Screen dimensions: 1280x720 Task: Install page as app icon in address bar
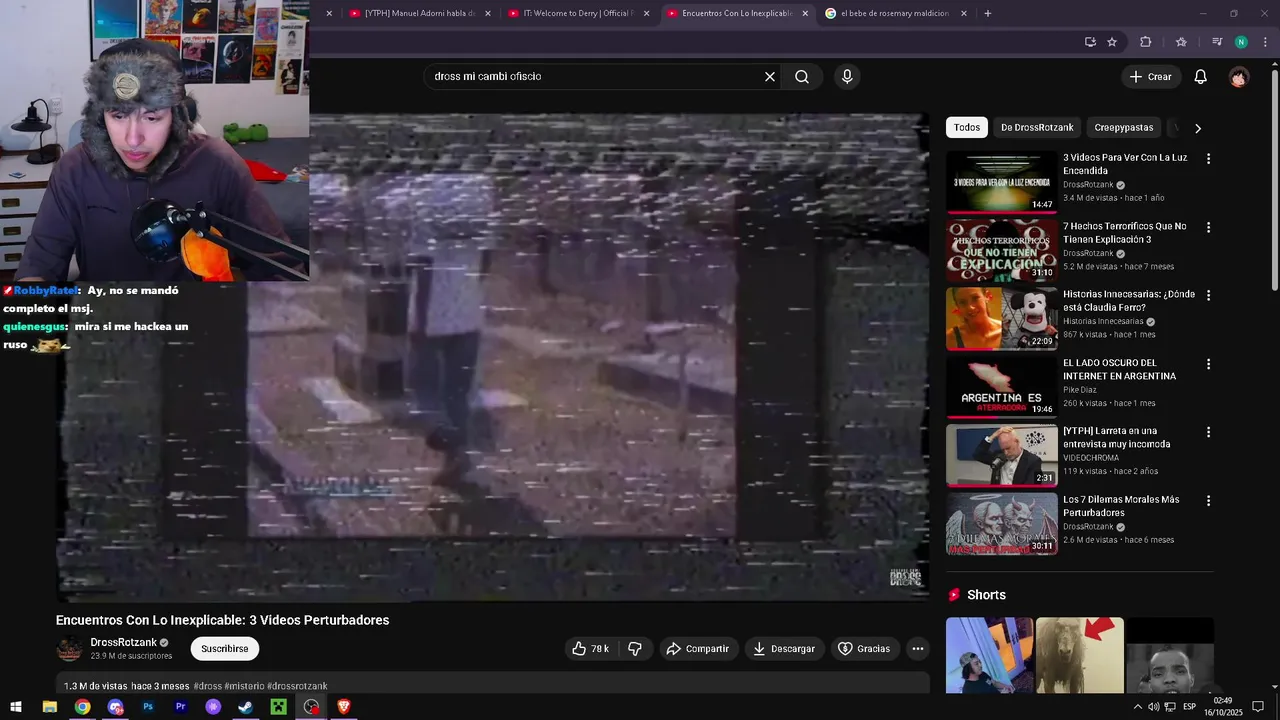coord(1090,42)
